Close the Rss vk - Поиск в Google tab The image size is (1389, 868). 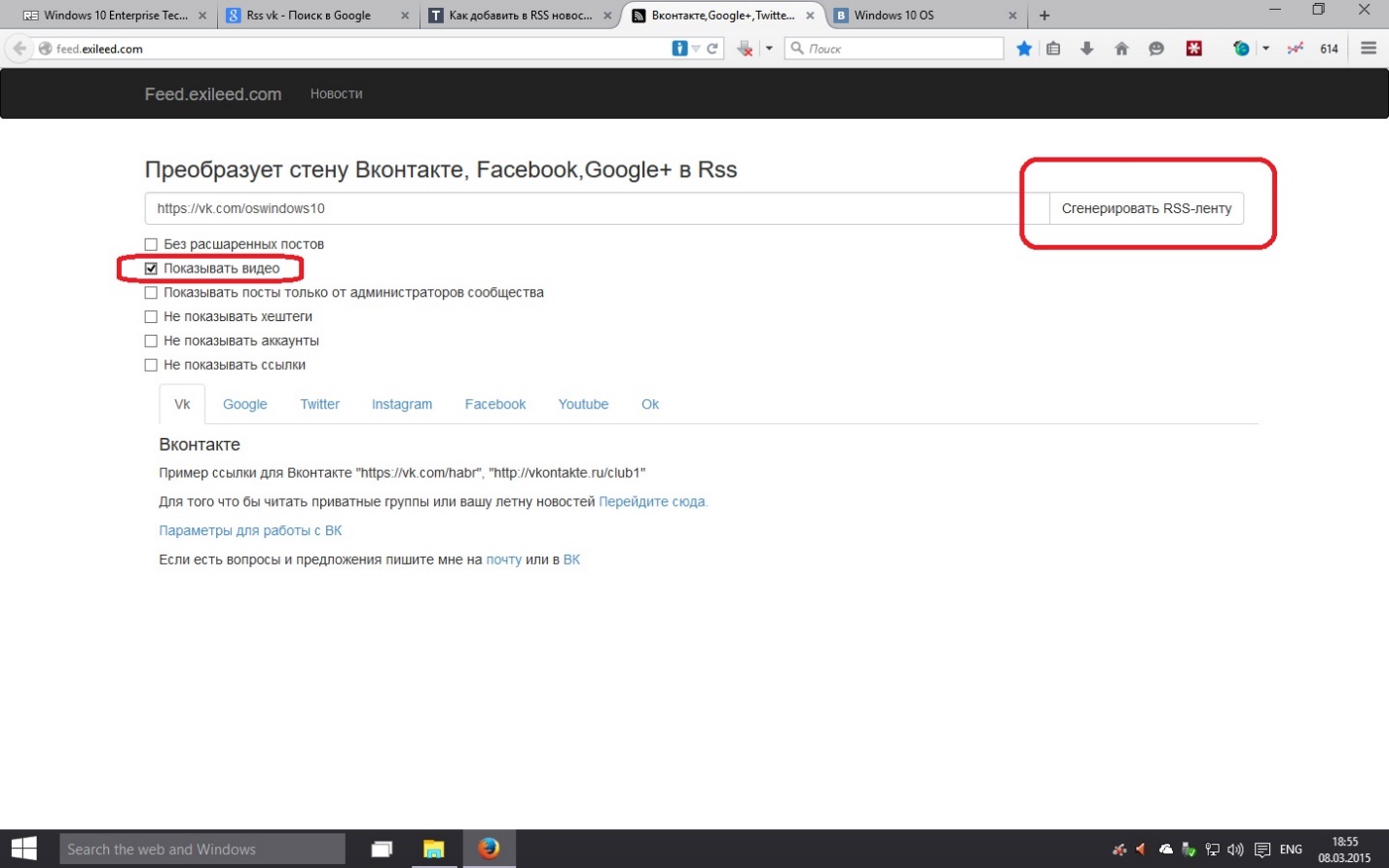tap(404, 16)
